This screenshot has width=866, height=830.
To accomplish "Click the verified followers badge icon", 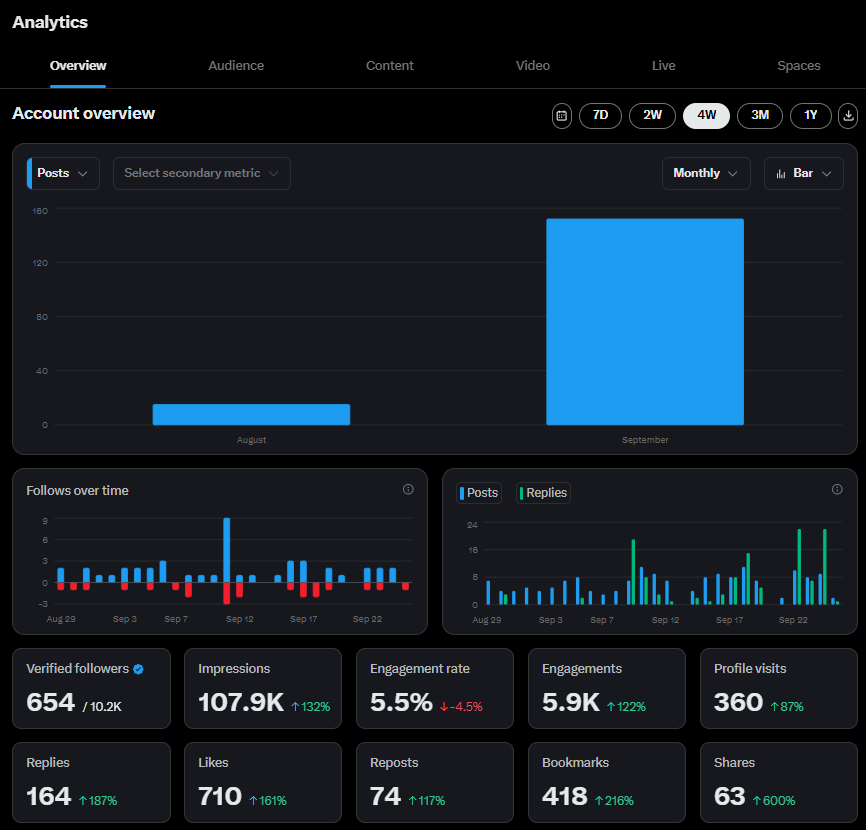I will pos(138,669).
